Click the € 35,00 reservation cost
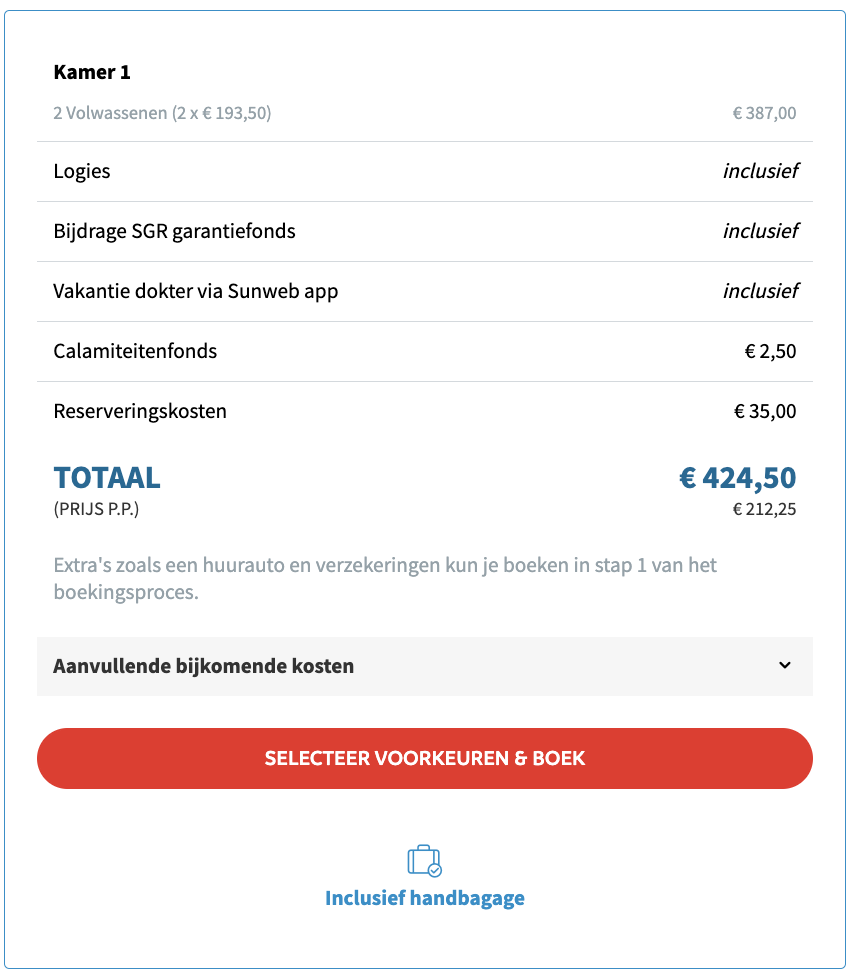The height and width of the screenshot is (974, 846). point(765,411)
